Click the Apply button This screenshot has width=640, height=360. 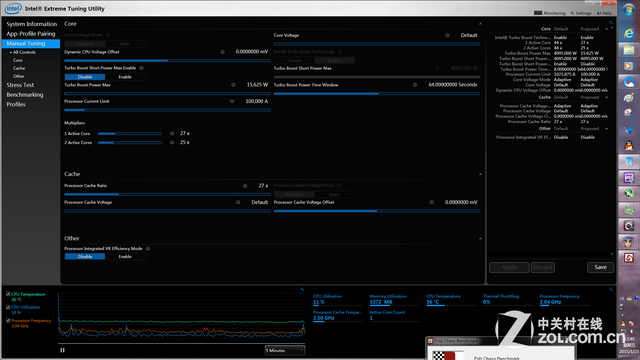(509, 267)
